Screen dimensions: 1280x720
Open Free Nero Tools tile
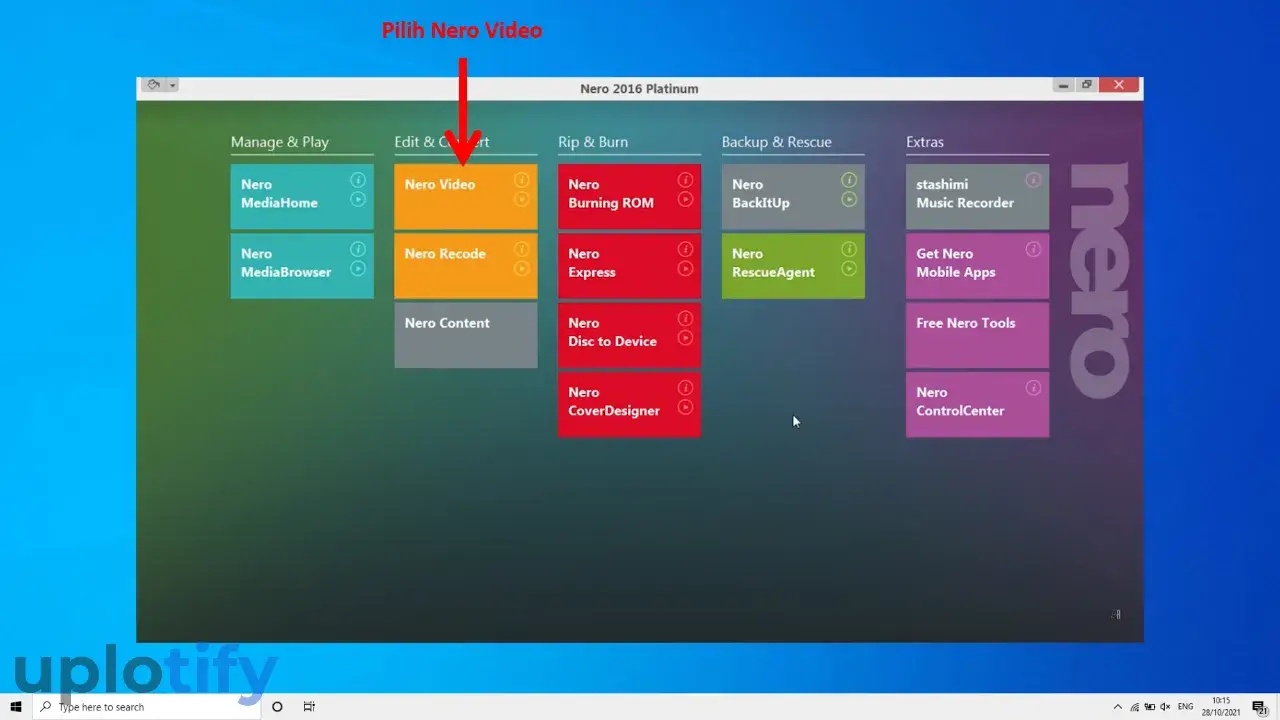(977, 335)
